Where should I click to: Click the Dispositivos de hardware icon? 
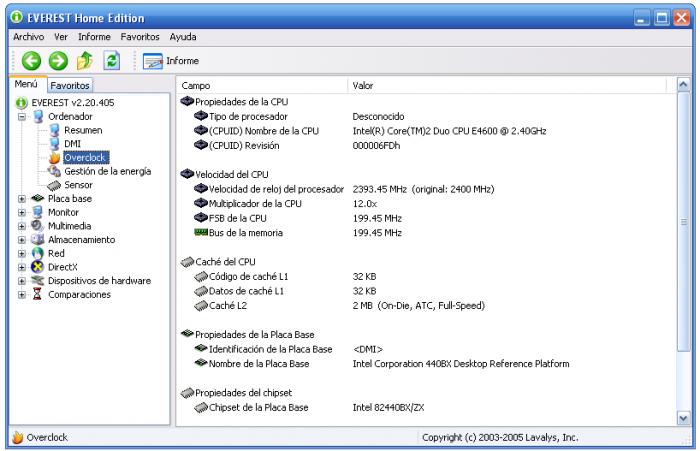tap(38, 281)
